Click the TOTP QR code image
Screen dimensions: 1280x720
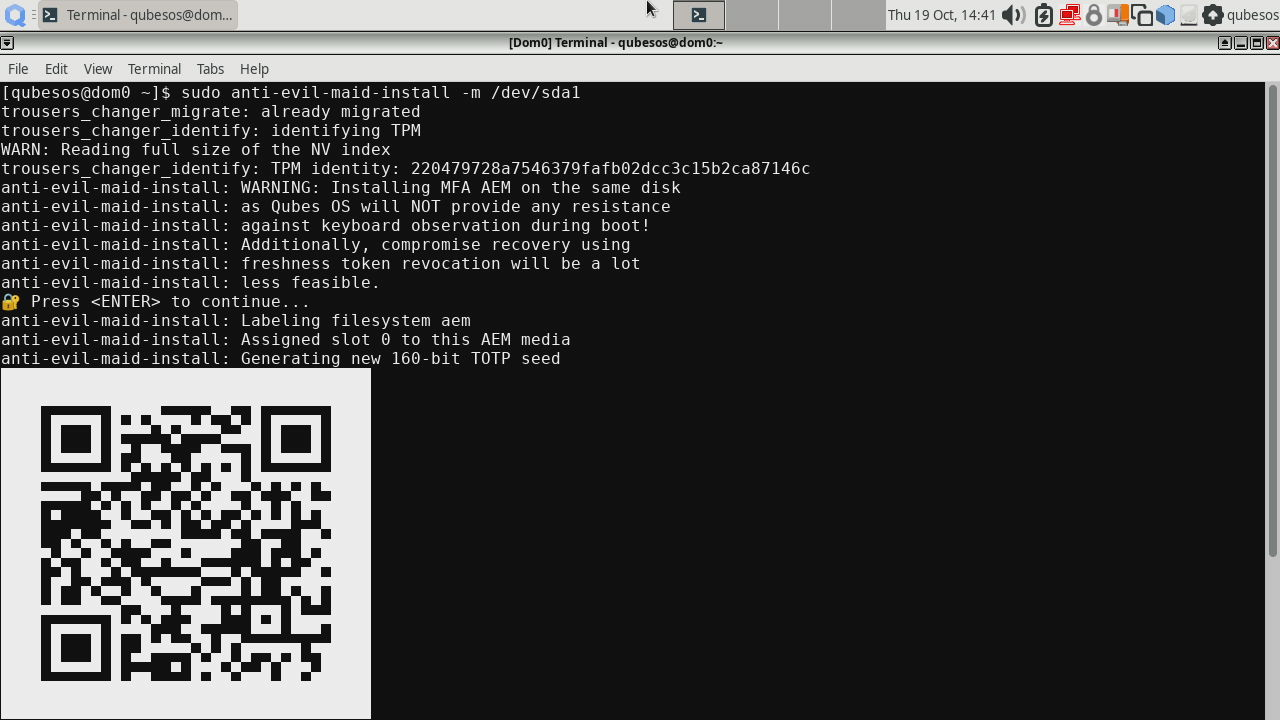[x=186, y=543]
